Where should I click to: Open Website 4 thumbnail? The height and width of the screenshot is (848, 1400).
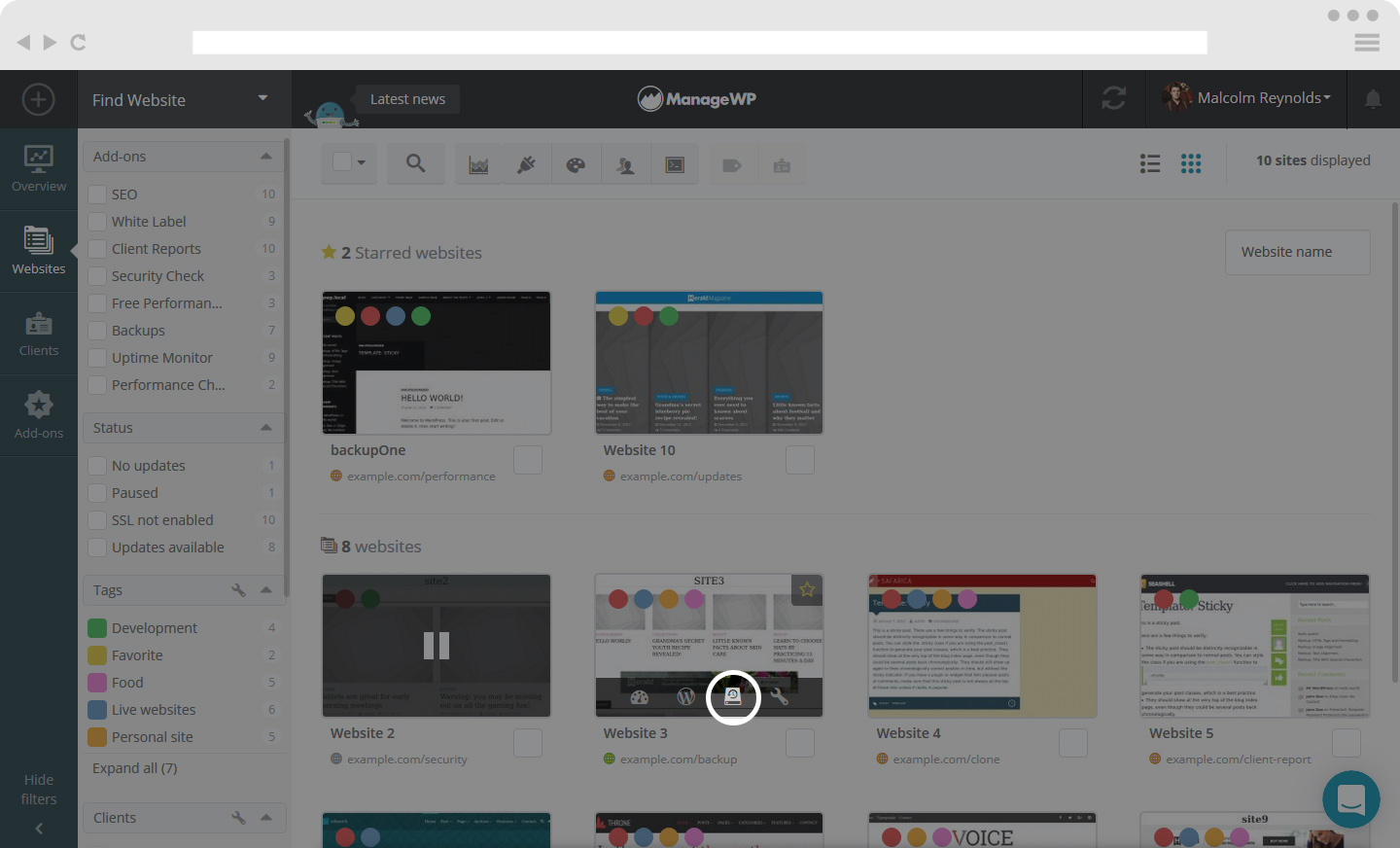click(x=982, y=646)
